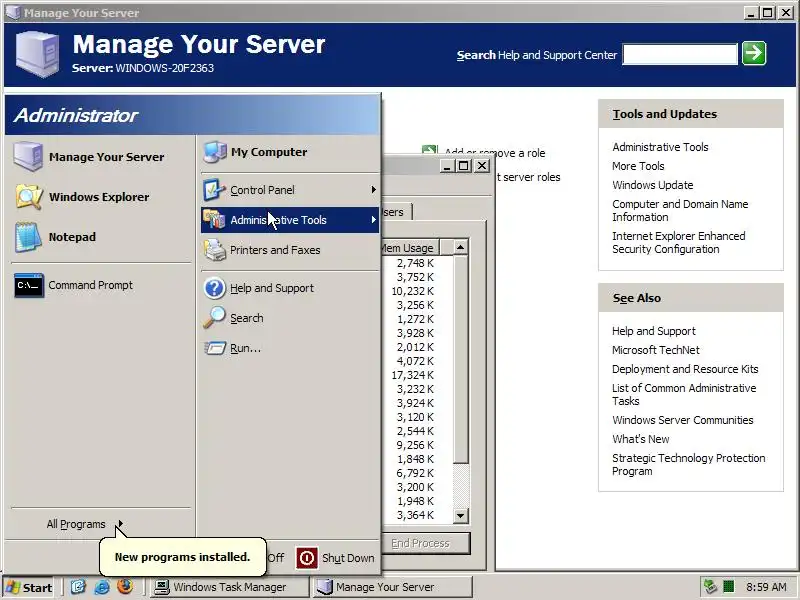The image size is (800, 600).
Task: Click Show Desktop quick launch icon
Action: click(78, 587)
